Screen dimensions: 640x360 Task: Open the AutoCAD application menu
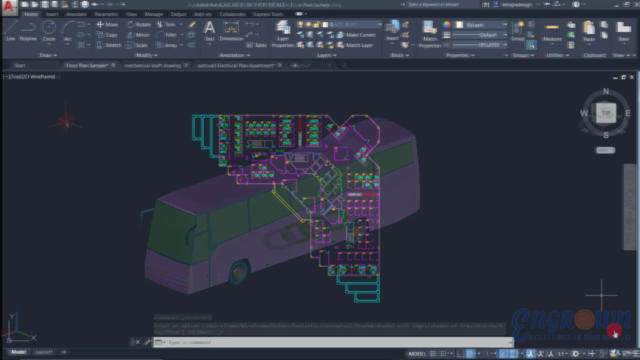pyautogui.click(x=9, y=7)
